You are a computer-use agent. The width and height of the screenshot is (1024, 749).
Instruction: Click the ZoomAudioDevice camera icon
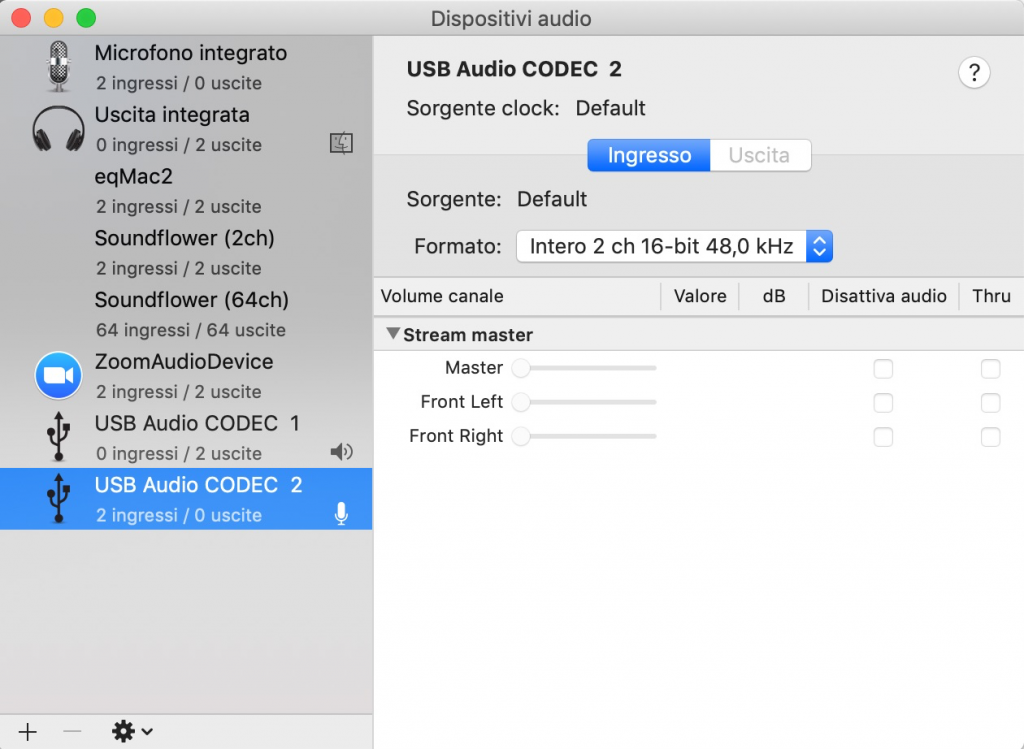(59, 376)
